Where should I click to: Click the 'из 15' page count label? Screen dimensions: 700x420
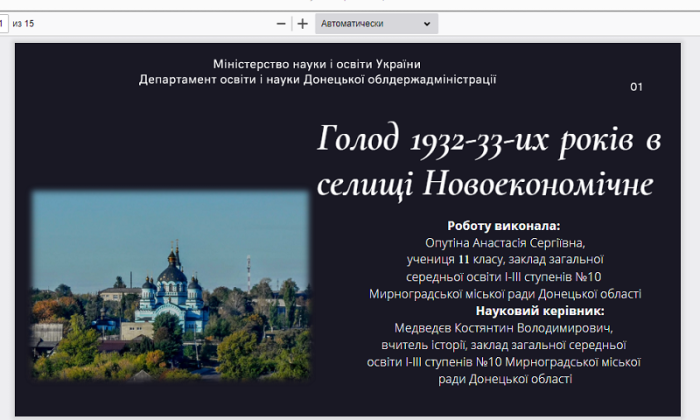pos(23,23)
